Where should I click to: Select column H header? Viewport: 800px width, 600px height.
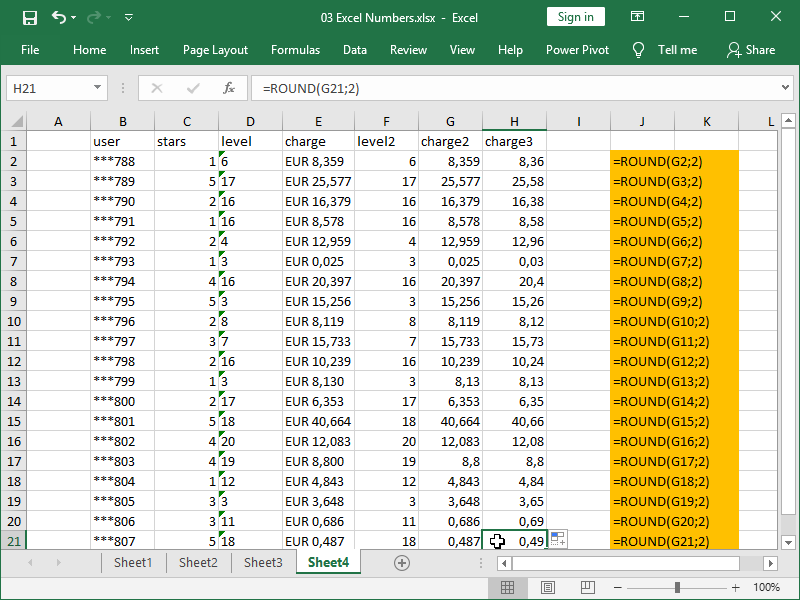click(x=514, y=121)
